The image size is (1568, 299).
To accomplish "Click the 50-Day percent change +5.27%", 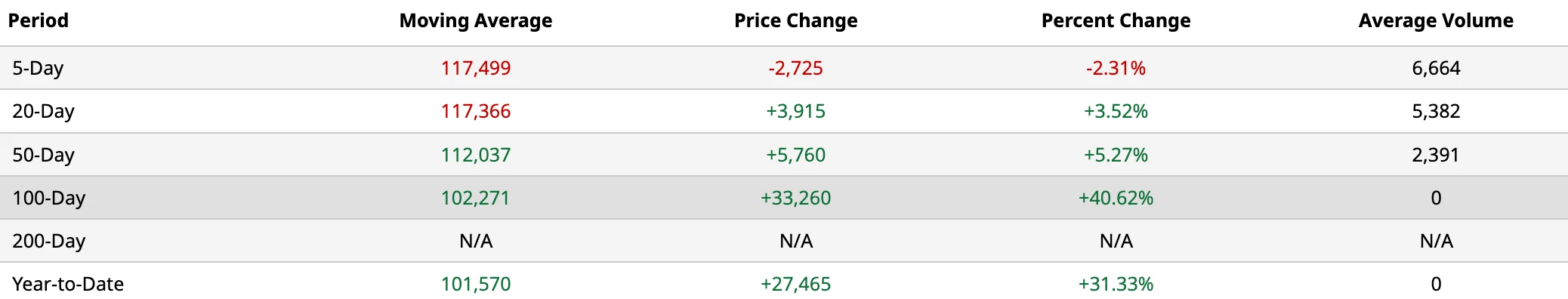I will pos(1116,155).
